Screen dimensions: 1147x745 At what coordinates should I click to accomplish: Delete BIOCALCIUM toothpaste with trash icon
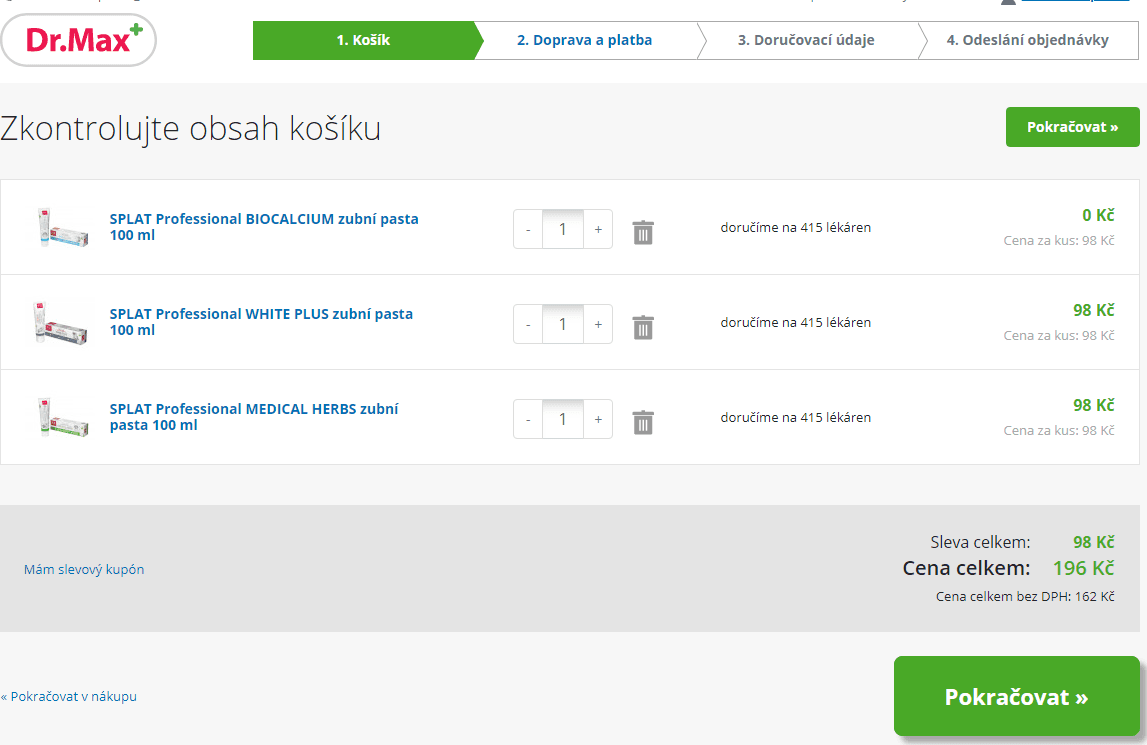point(643,232)
